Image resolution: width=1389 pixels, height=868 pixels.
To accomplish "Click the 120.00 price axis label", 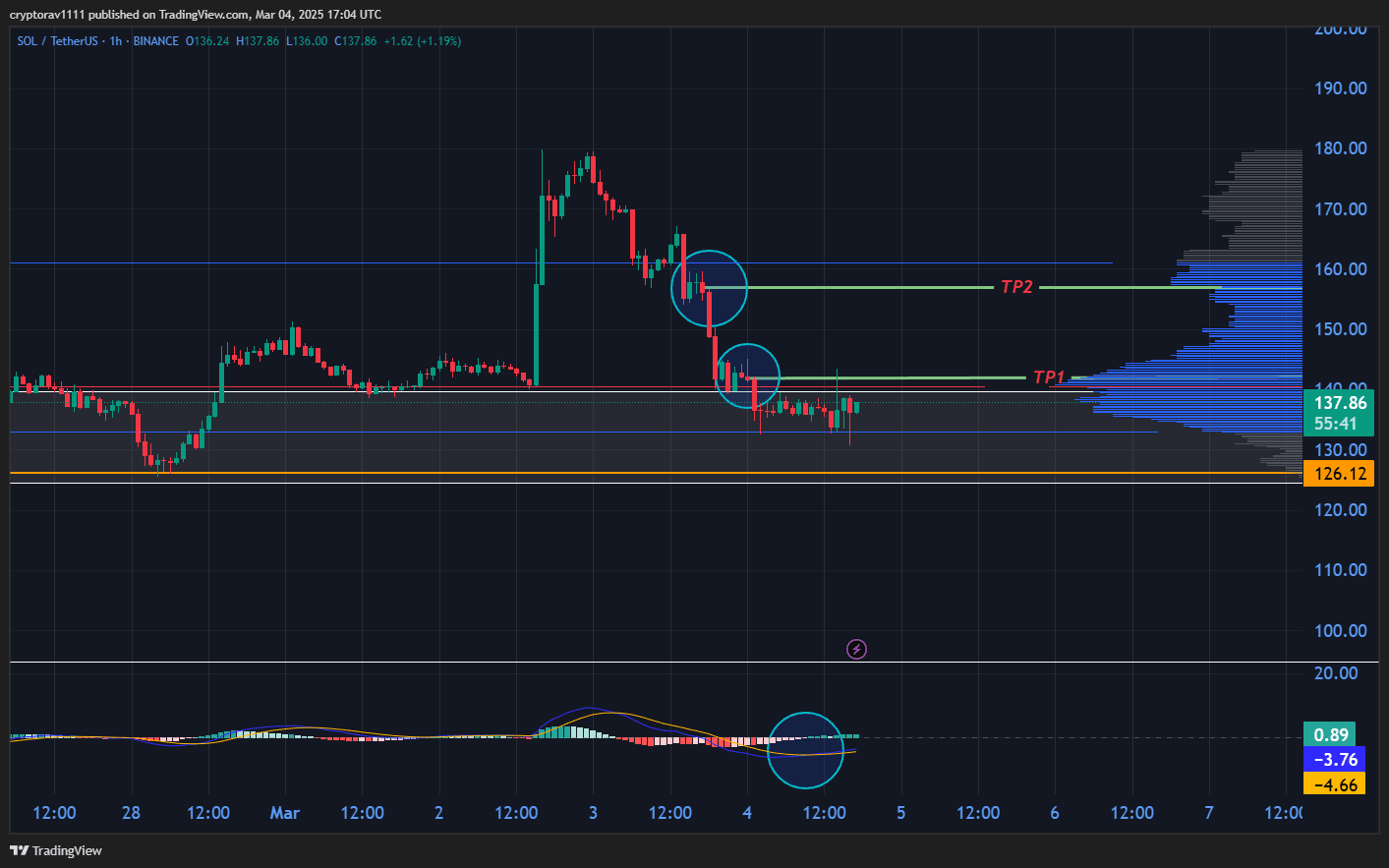I will tap(1341, 510).
